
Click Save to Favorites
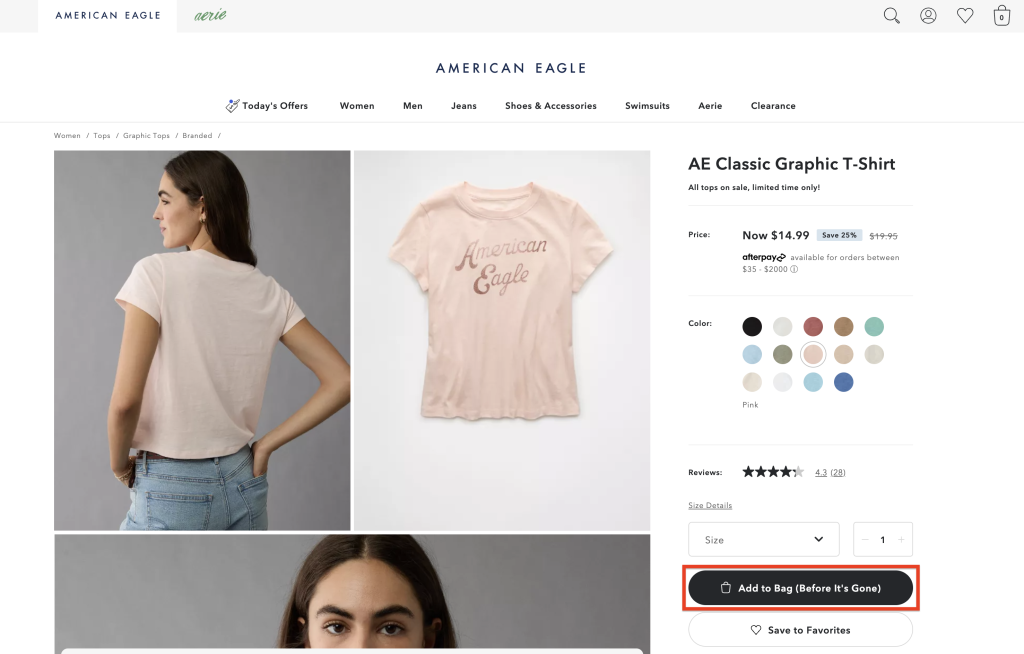[x=800, y=630]
